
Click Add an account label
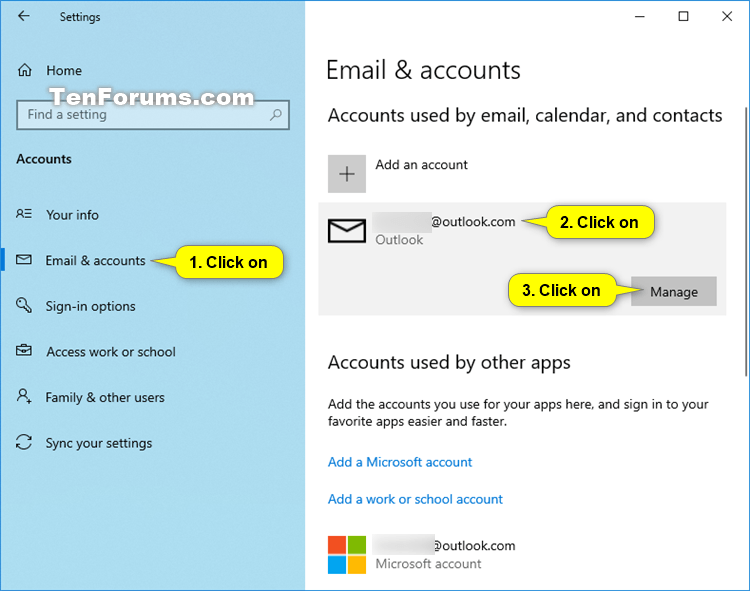coord(421,165)
